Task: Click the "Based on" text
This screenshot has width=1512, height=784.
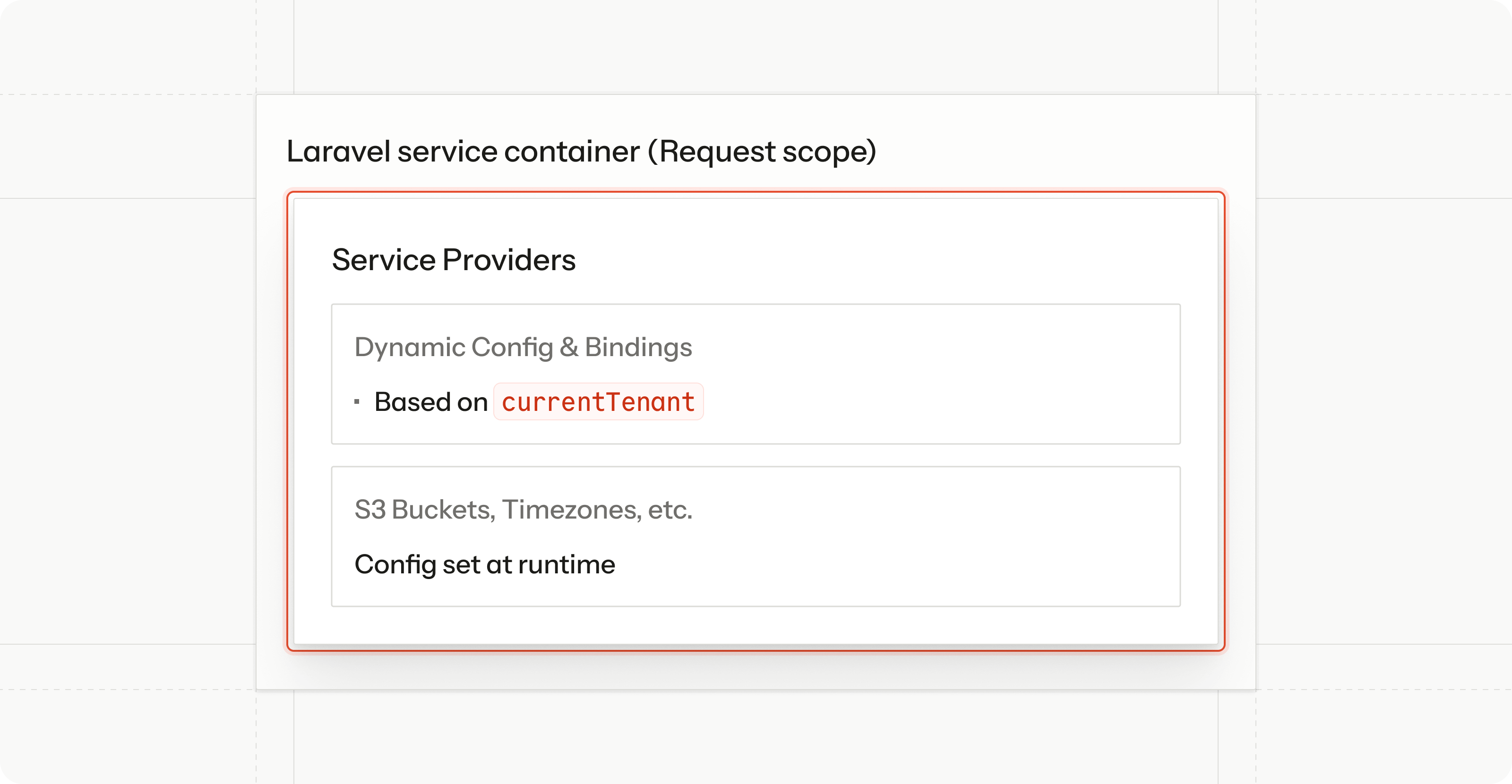Action: (x=431, y=402)
